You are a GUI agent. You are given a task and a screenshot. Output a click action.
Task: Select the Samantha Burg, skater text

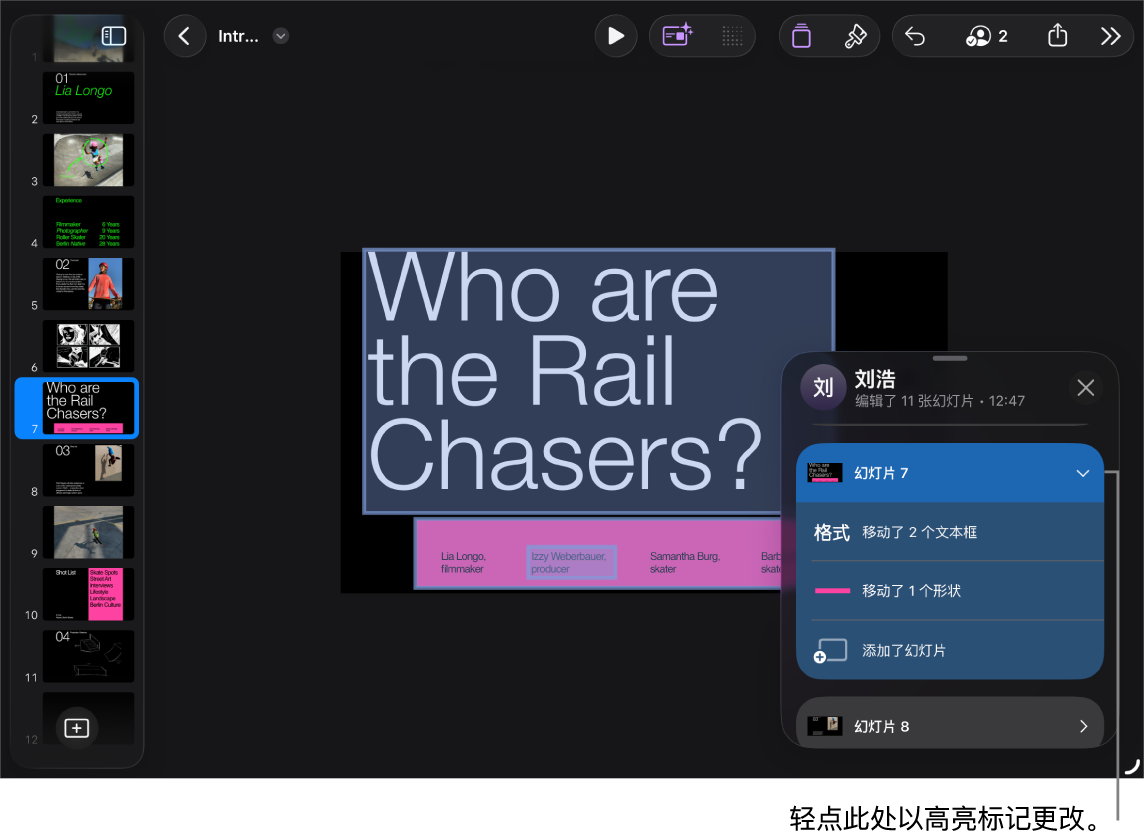pos(684,562)
